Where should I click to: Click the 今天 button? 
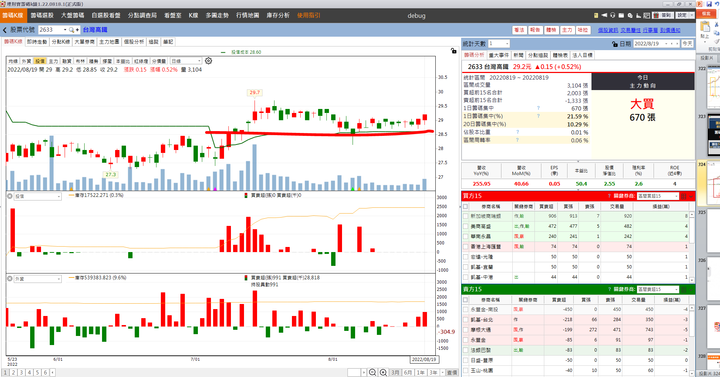(x=687, y=44)
